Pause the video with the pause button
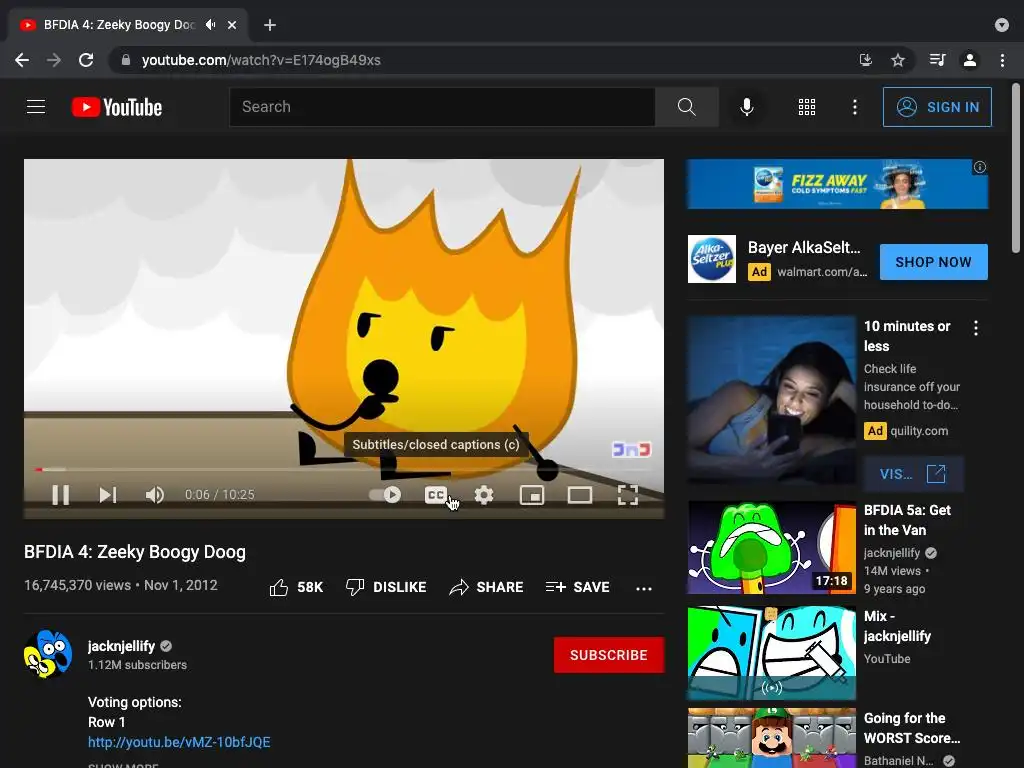 (61, 494)
